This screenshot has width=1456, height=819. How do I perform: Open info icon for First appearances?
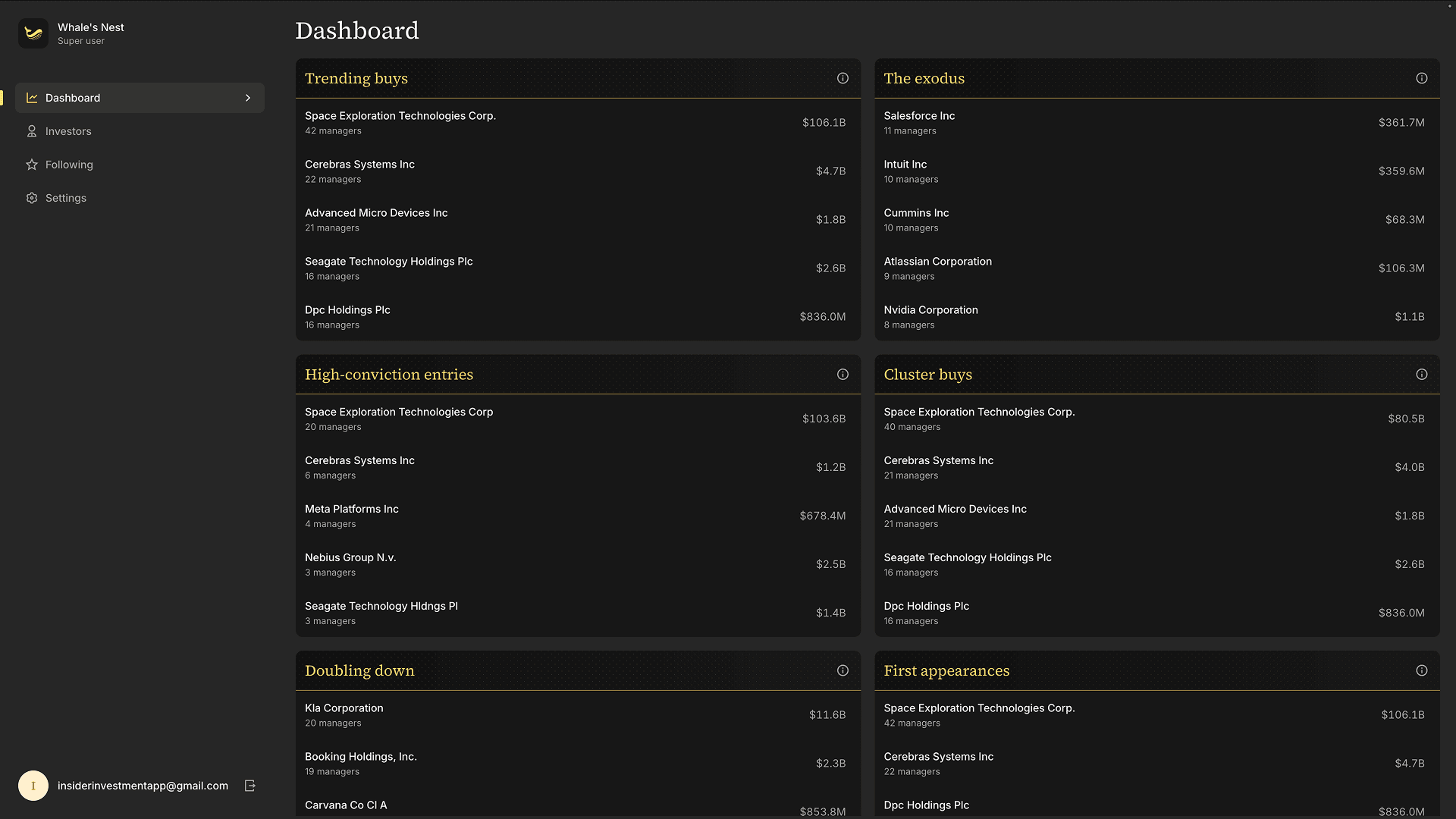coord(1422,670)
